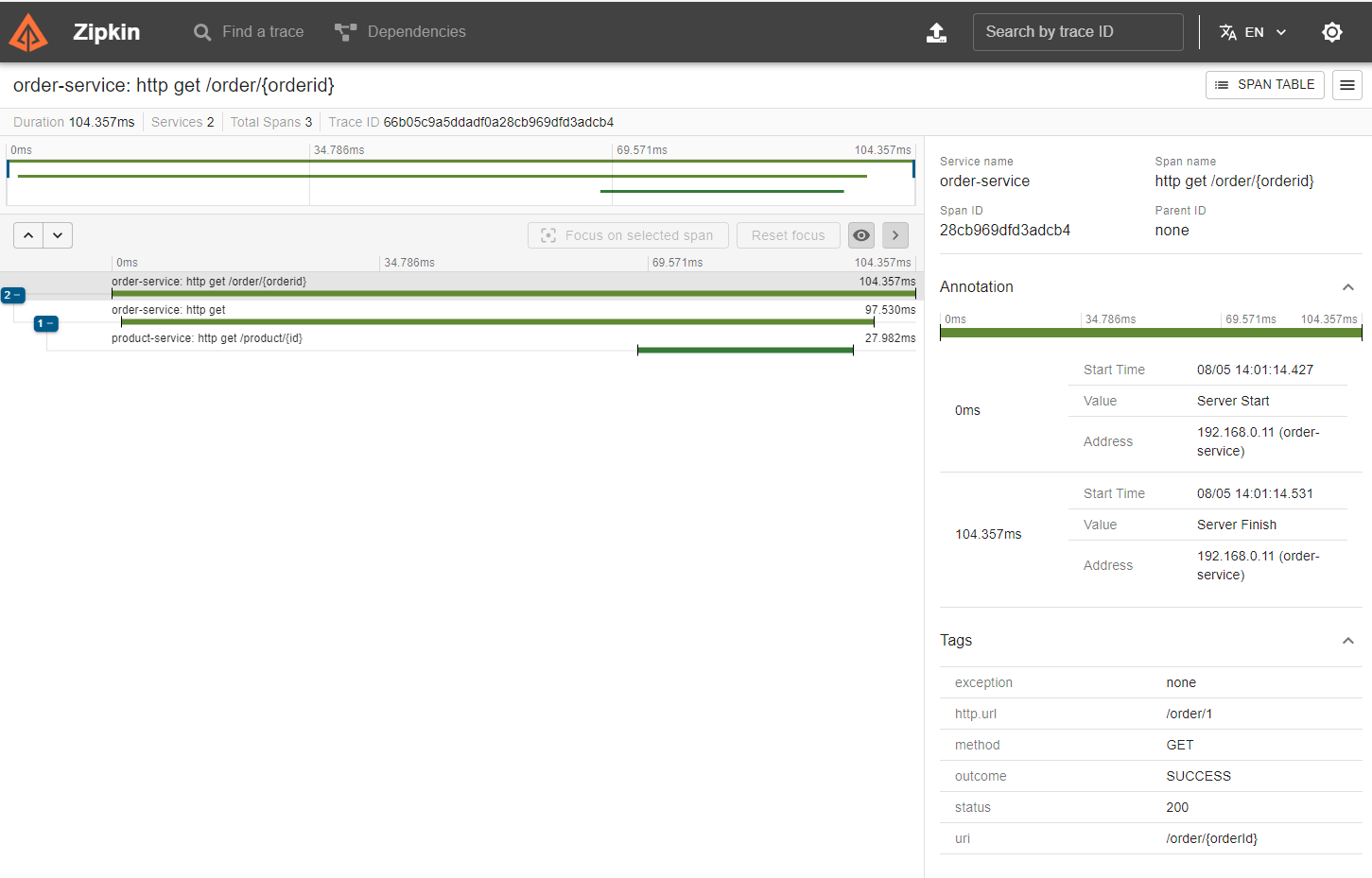Click the Trace ID value text
Image resolution: width=1372 pixels, height=878 pixels.
(x=498, y=122)
